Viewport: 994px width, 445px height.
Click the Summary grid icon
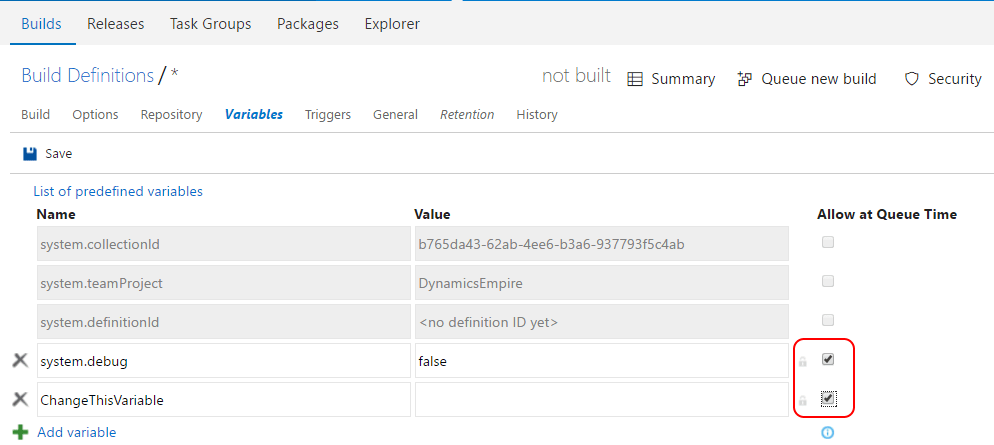tap(635, 79)
